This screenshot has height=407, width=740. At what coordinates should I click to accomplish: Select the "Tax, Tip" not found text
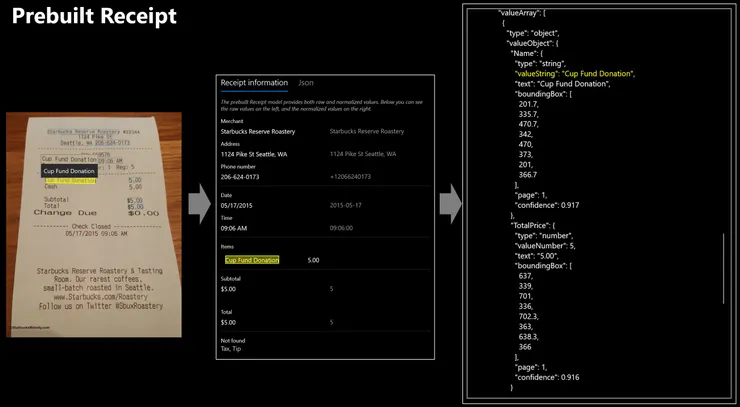tap(231, 349)
